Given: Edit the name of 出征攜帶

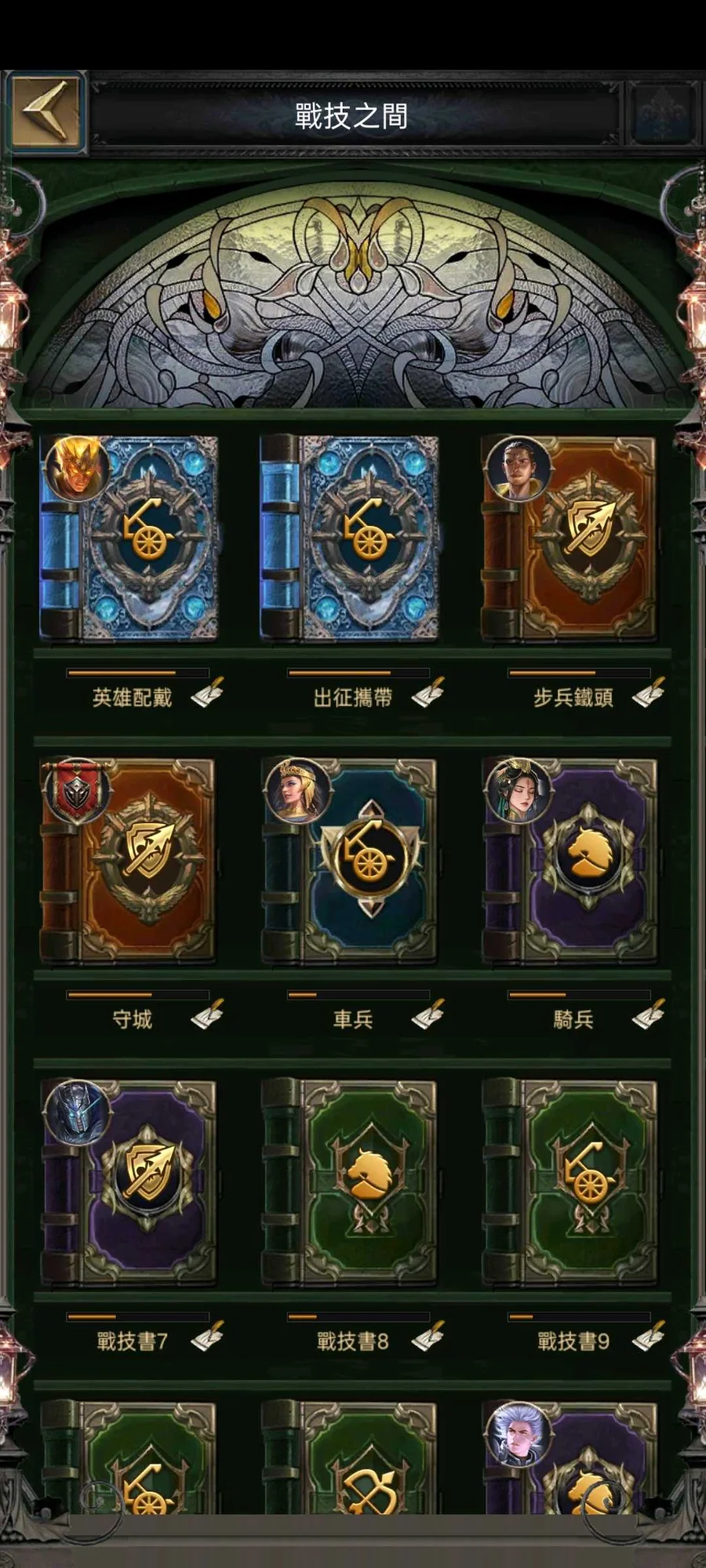Looking at the screenshot, I should (428, 693).
